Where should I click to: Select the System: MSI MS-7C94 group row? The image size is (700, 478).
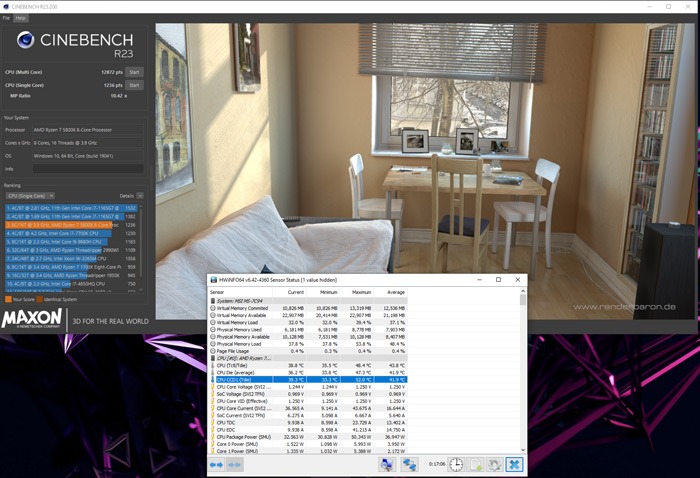[x=308, y=301]
